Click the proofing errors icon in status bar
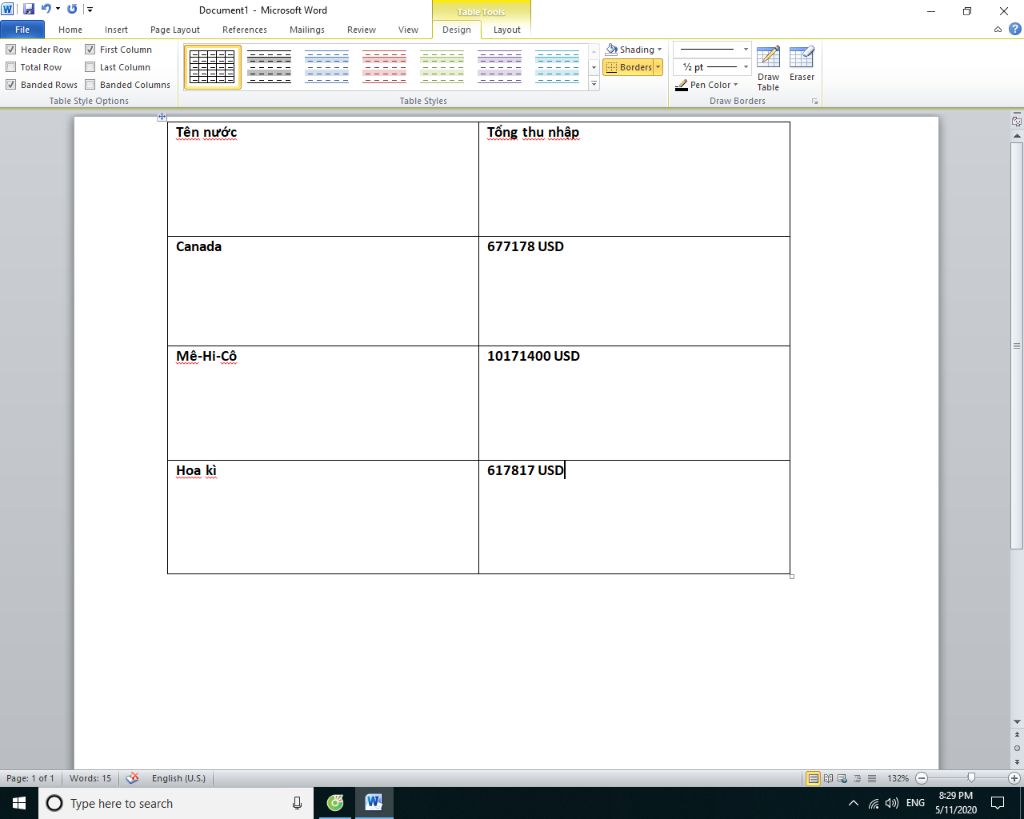Image resolution: width=1024 pixels, height=819 pixels. 133,778
